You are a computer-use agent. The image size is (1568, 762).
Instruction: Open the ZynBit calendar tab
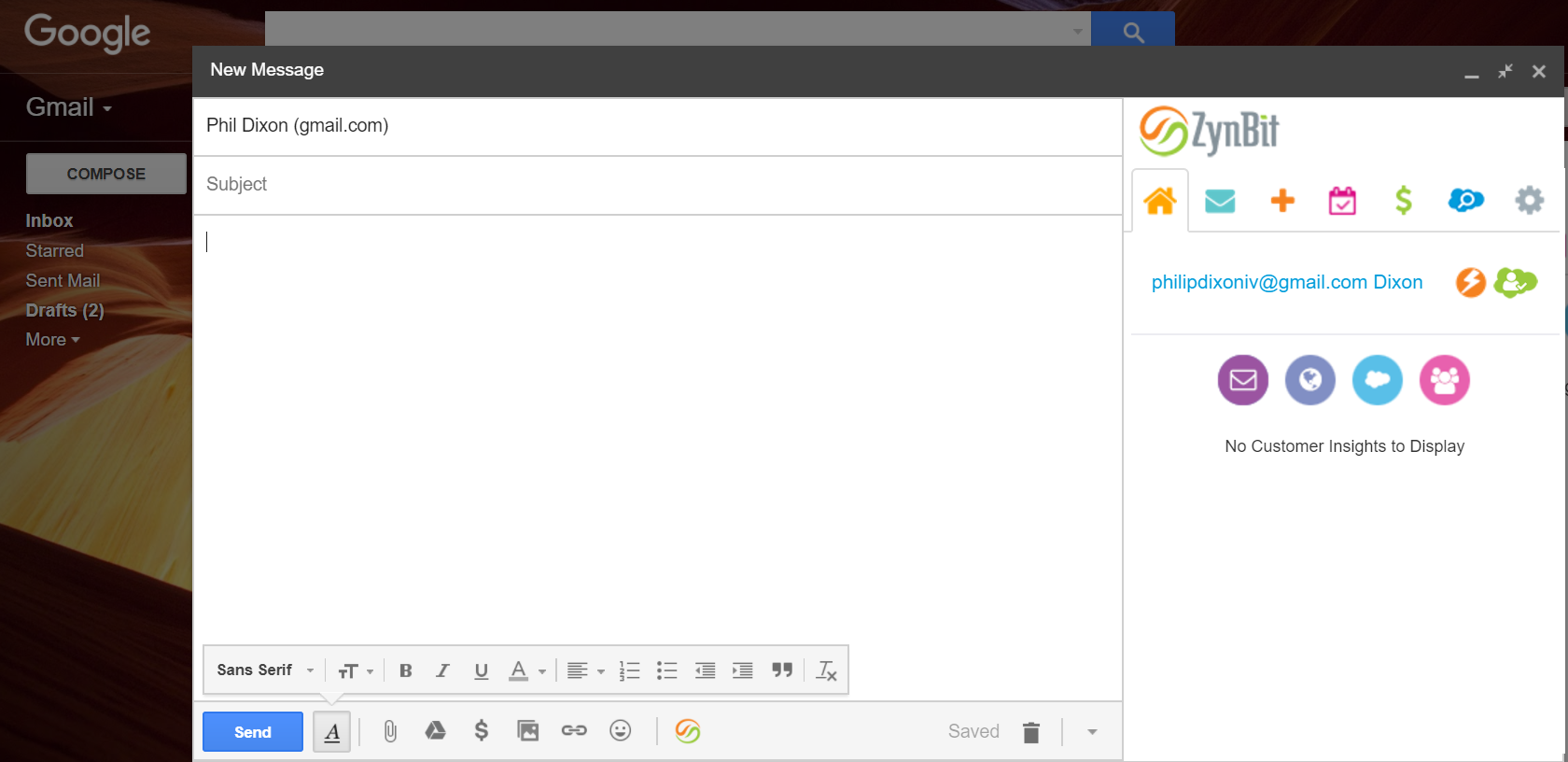[x=1342, y=200]
